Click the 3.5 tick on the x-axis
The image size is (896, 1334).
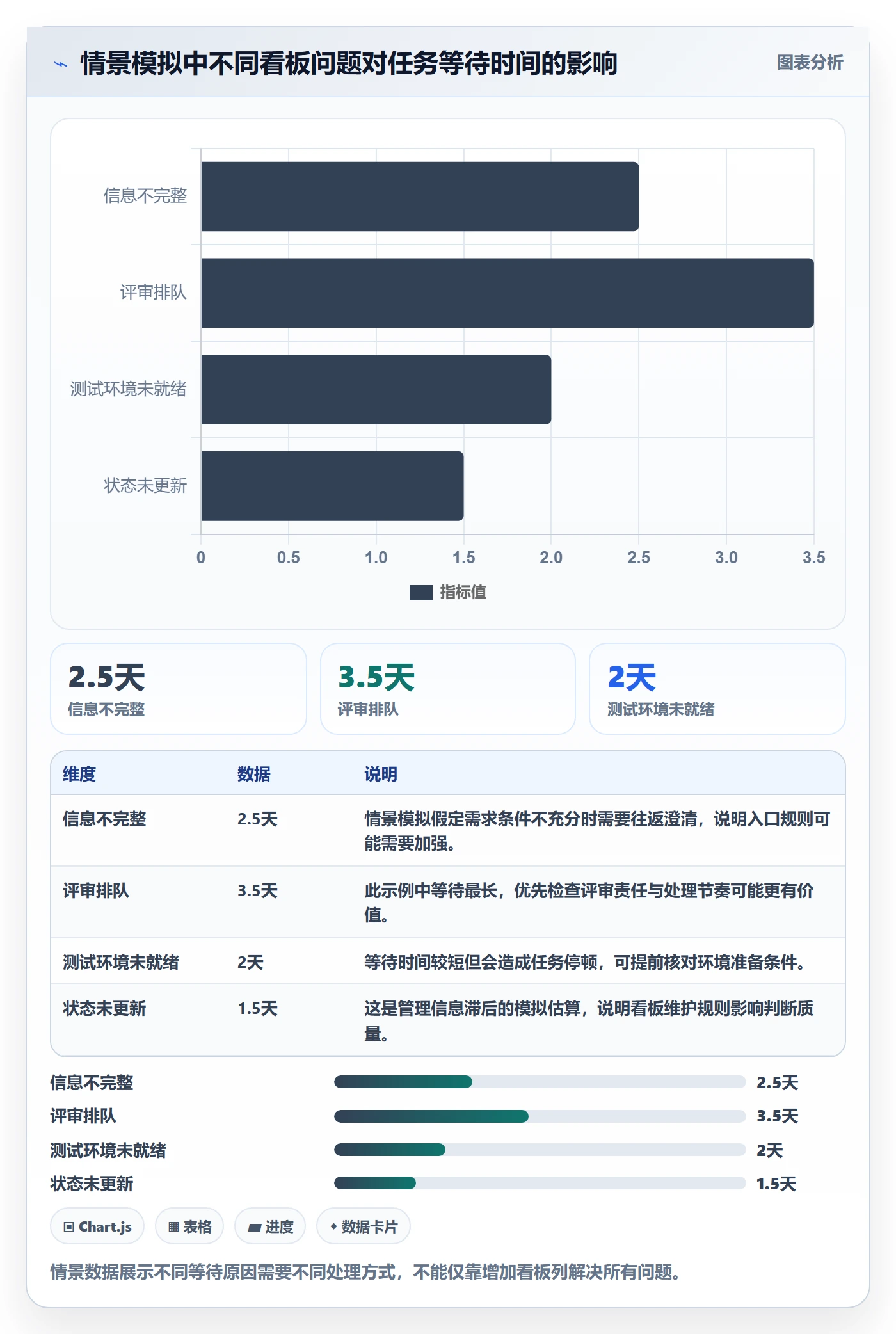point(813,558)
